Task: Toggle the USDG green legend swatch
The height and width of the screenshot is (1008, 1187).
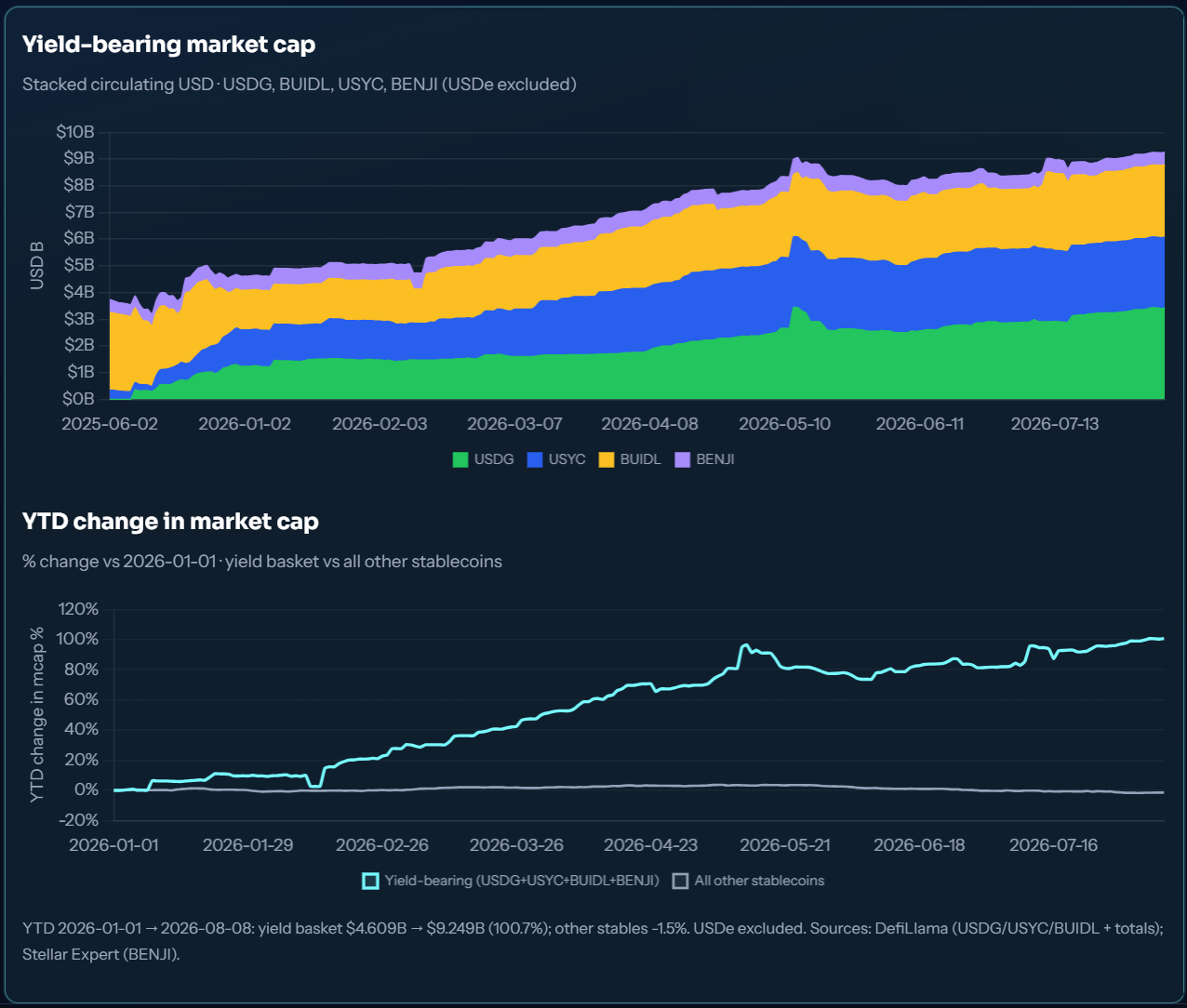Action: 460,459
